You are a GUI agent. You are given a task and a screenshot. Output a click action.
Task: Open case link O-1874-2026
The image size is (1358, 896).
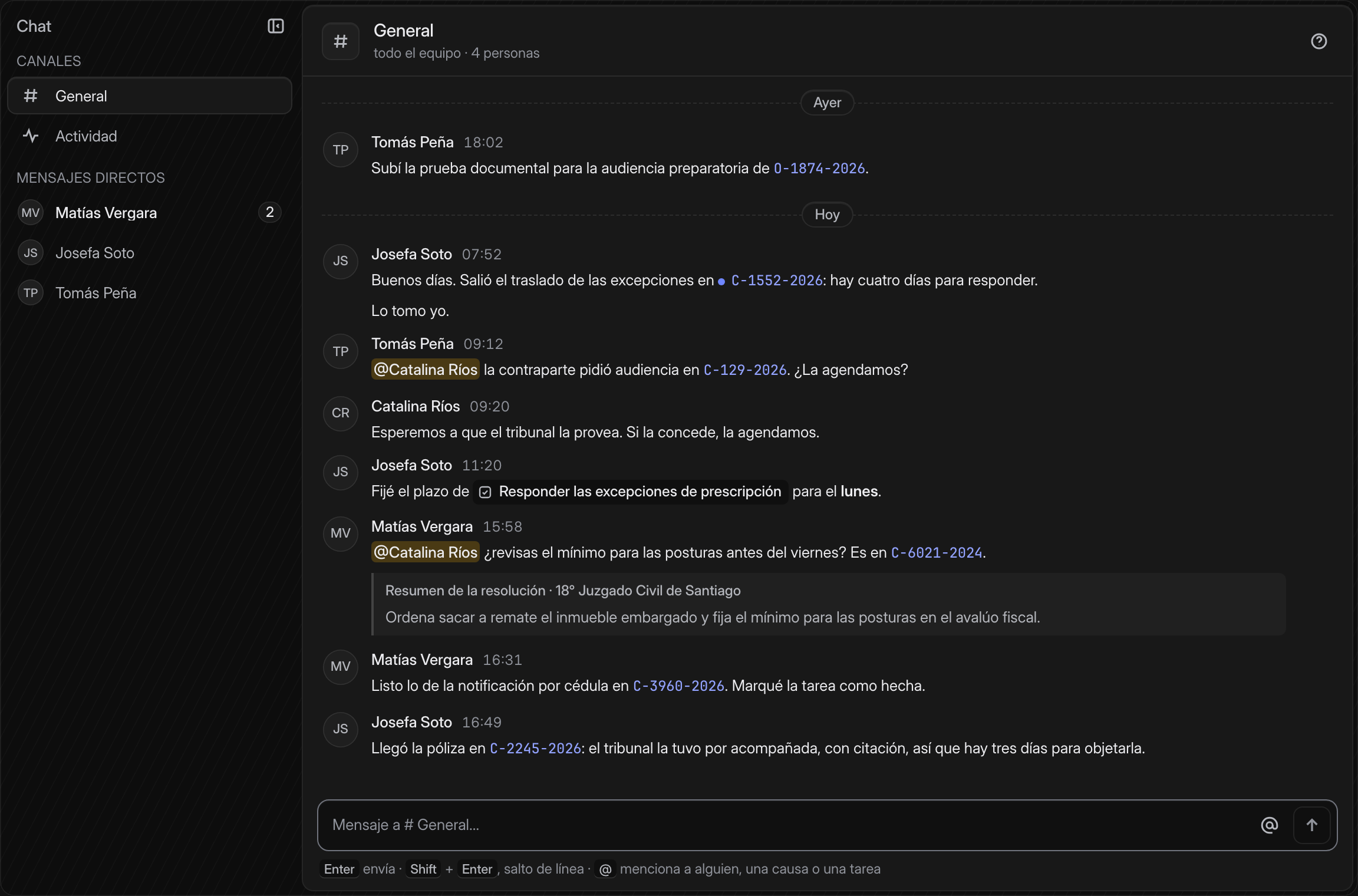pos(819,169)
